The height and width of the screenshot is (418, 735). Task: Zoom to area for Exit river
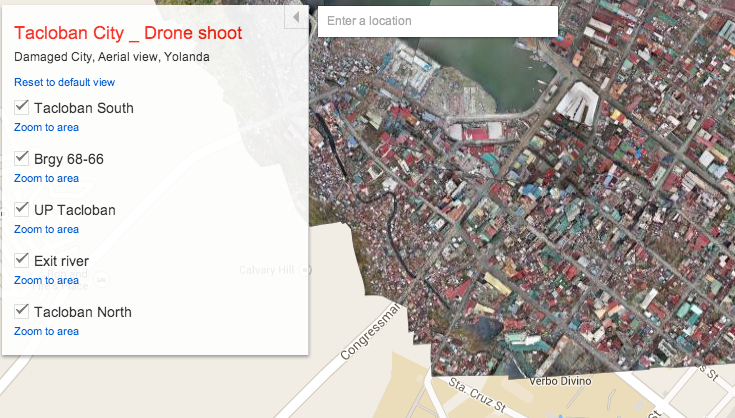46,280
